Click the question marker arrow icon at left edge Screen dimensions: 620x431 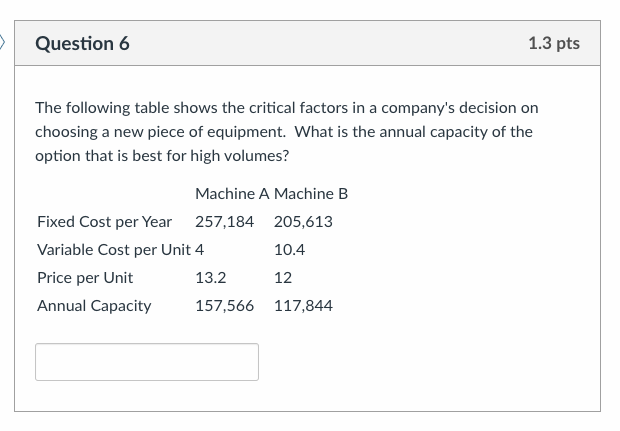coord(3,43)
